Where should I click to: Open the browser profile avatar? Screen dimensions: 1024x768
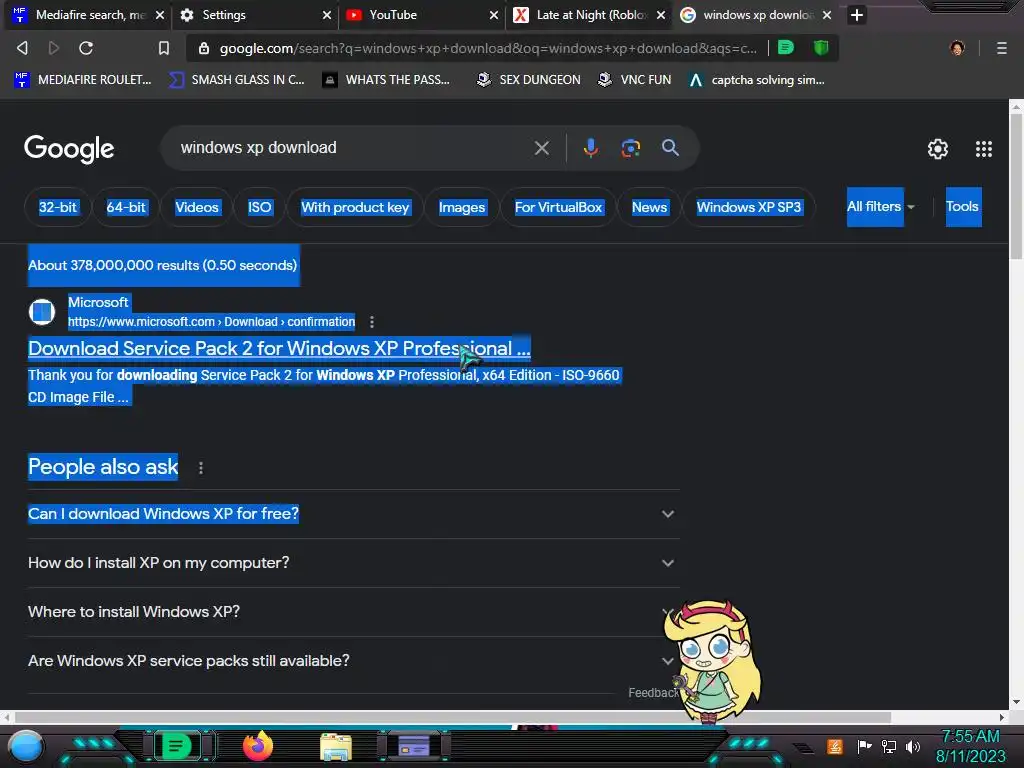click(957, 48)
